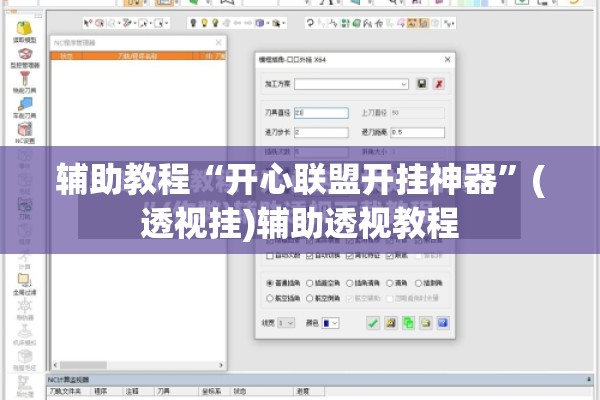This screenshot has height=400, width=600.
Task: Select the 插面空角 radio option
Action: coord(310,283)
